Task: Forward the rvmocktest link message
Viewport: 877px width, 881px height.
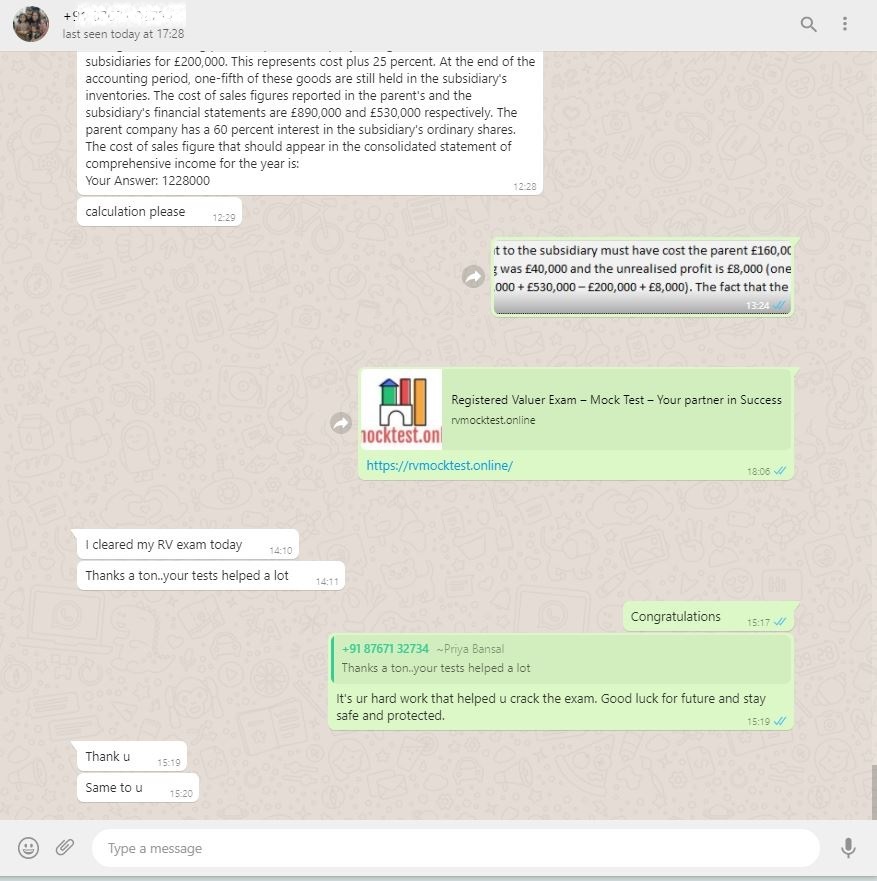Action: [341, 423]
